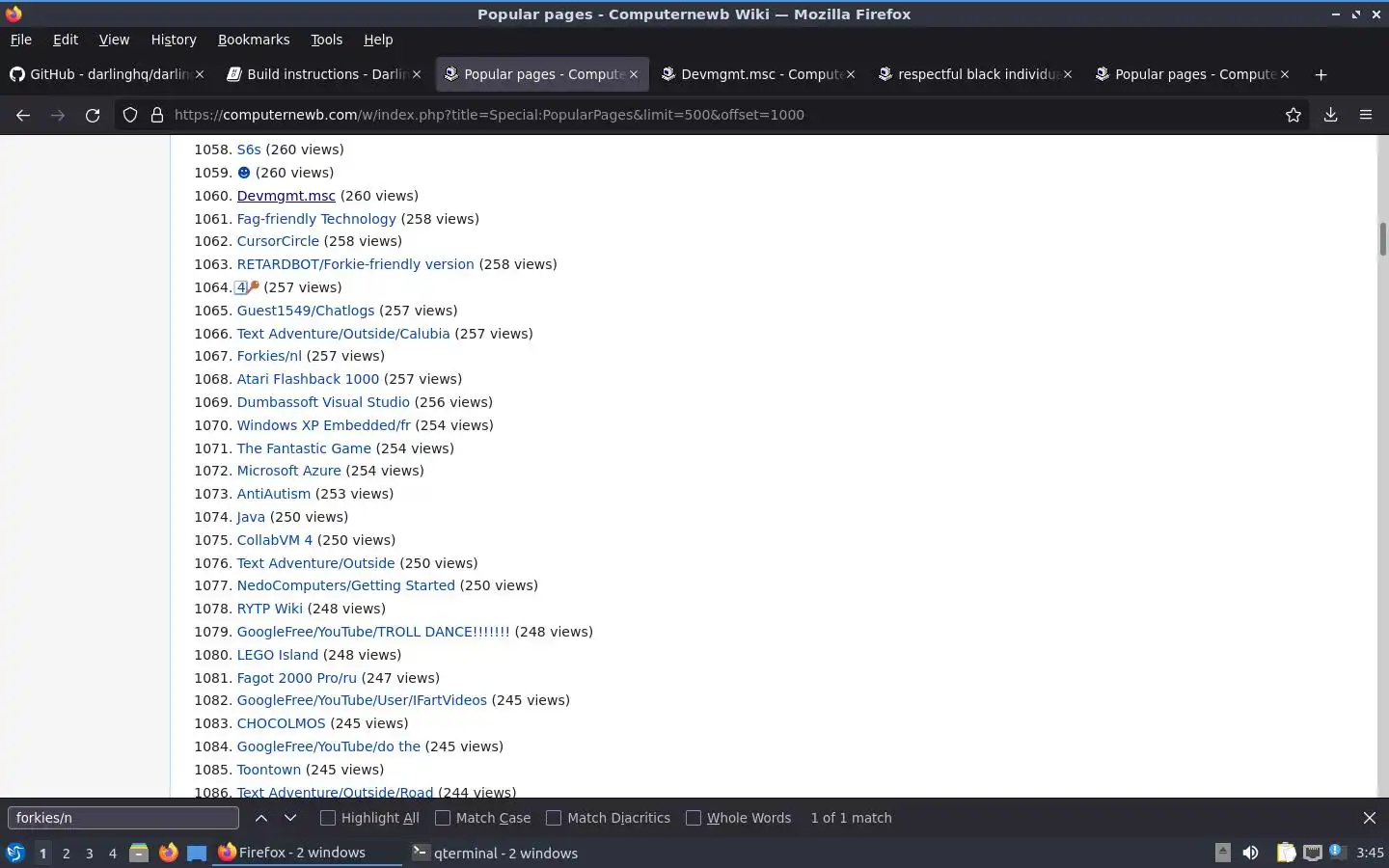The image size is (1389, 868).
Task: Click the find-in-page search field
Action: pyautogui.click(x=123, y=818)
